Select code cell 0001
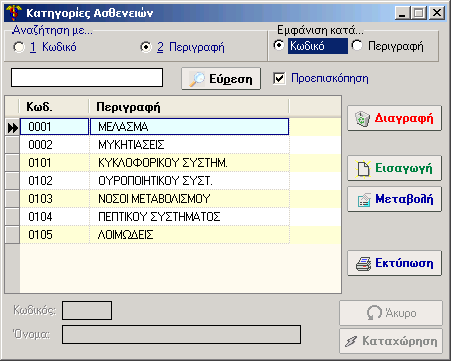This screenshot has height=361, width=451. (x=54, y=127)
